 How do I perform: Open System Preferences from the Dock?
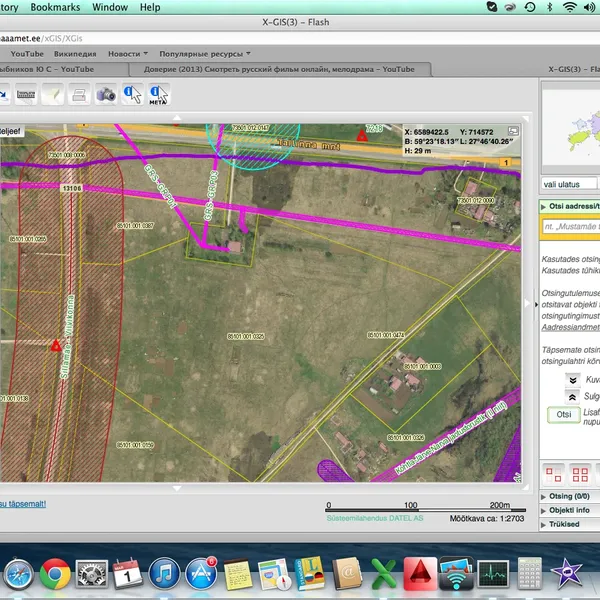pyautogui.click(x=91, y=574)
